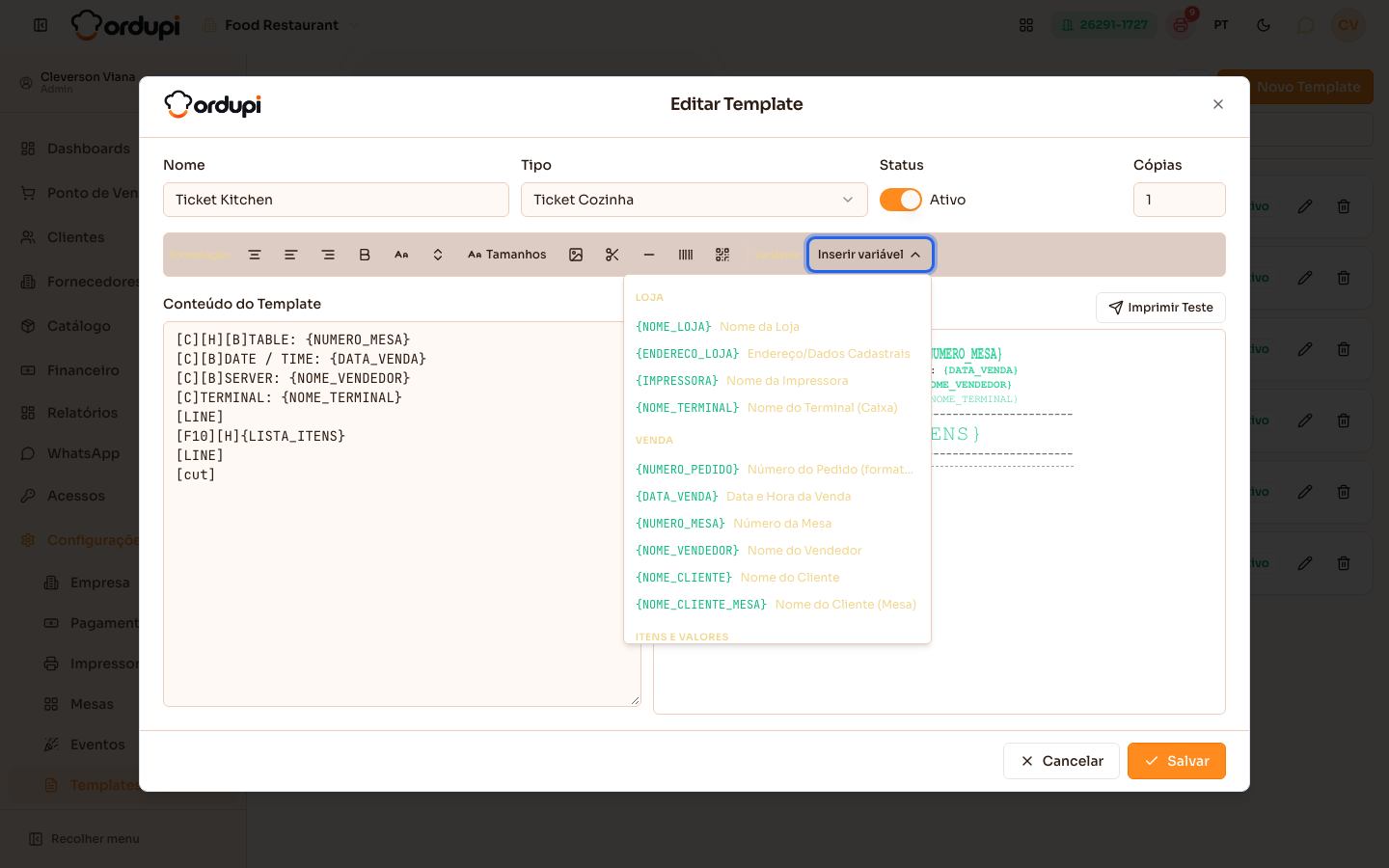The height and width of the screenshot is (868, 1389).
Task: Click Recolher menu at the sidebar bottom
Action: (84, 839)
